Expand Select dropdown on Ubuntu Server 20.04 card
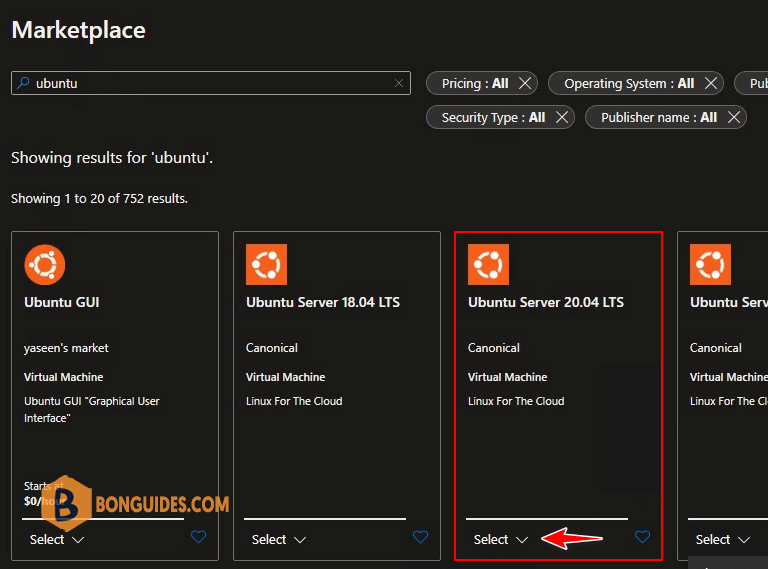 [x=501, y=540]
